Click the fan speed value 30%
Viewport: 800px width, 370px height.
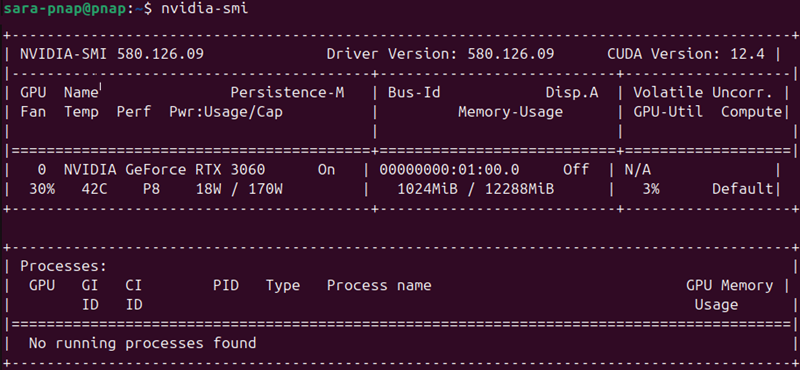tap(42, 189)
